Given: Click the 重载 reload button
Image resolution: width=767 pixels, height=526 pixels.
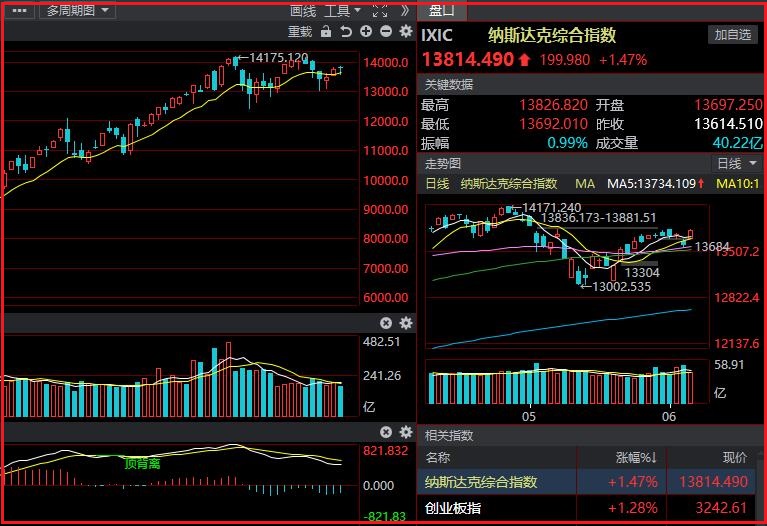Looking at the screenshot, I should [x=300, y=32].
